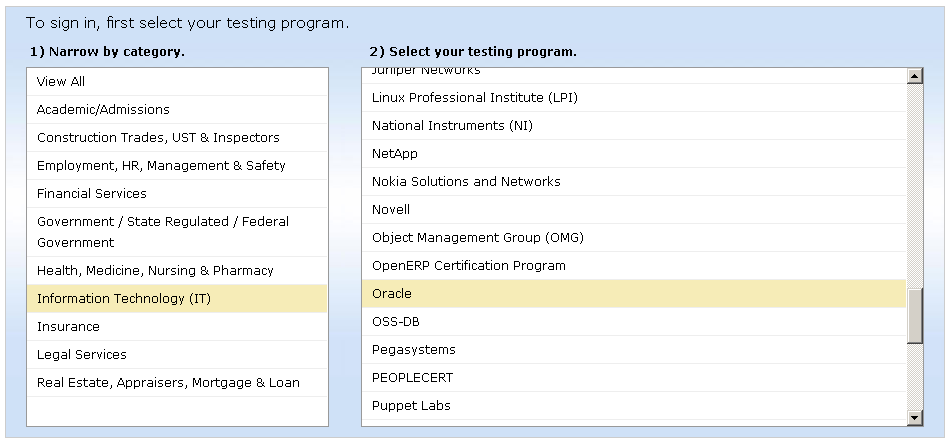Viewport: 950px width, 444px height.
Task: Select Legal Services category
Action: pos(82,355)
